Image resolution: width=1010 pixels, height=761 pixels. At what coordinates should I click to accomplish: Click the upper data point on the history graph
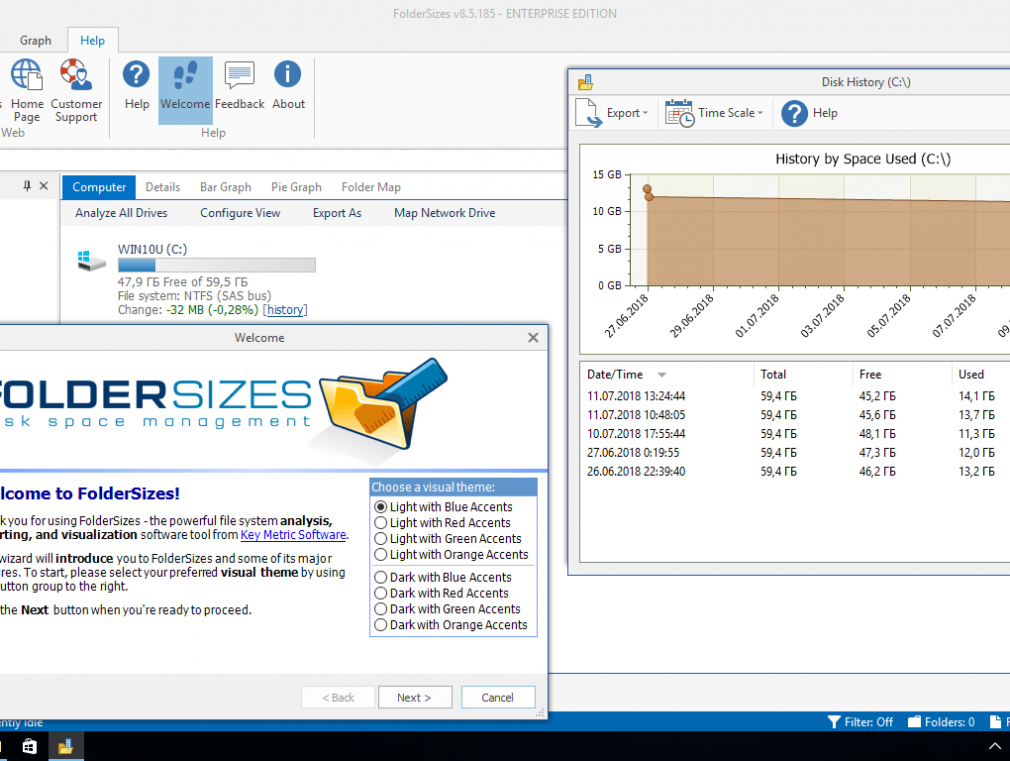click(x=647, y=189)
